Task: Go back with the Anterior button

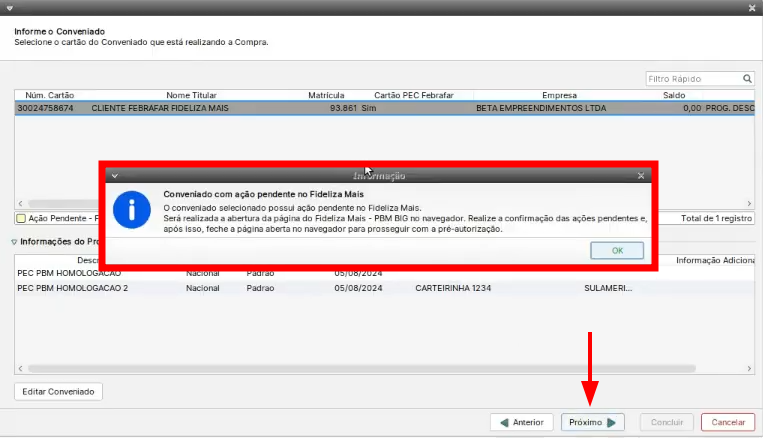Action: point(521,422)
